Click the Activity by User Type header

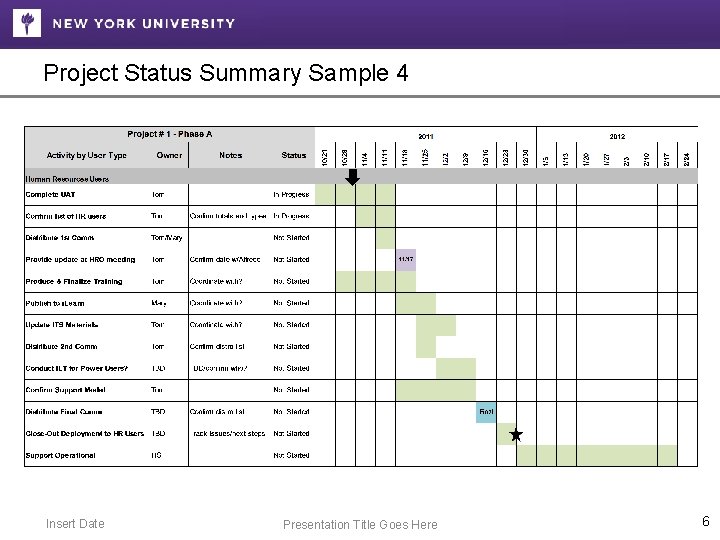[x=87, y=155]
